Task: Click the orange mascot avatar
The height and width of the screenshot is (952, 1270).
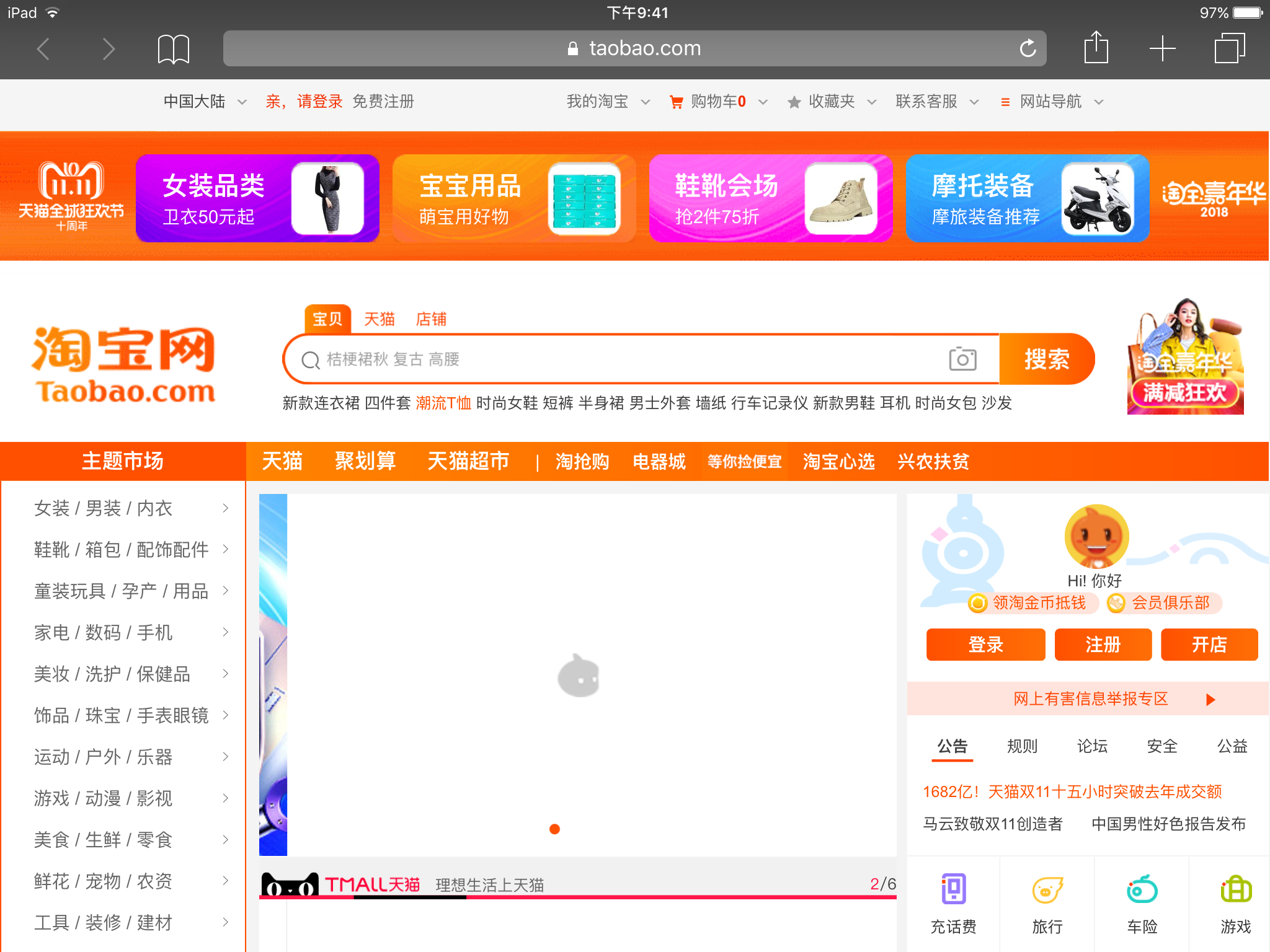Action: [x=1096, y=537]
